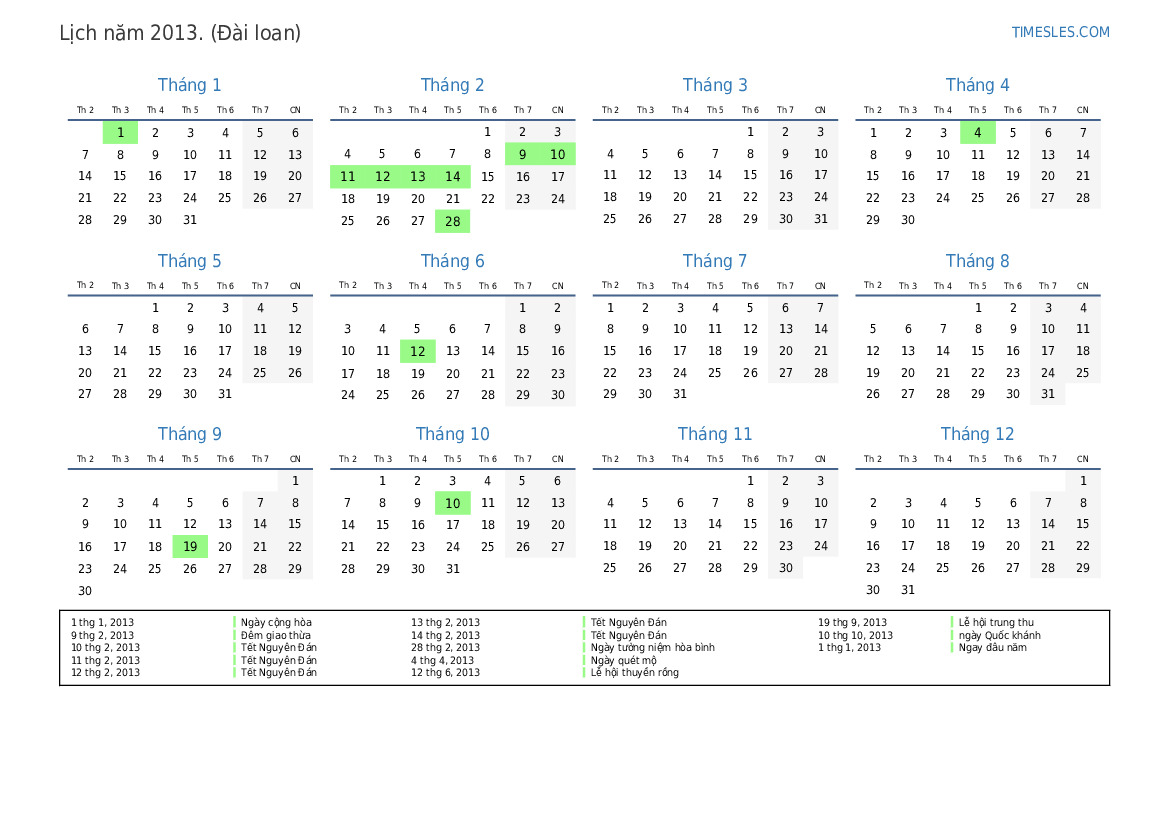Click day 31 in Tháng 1

coord(190,220)
